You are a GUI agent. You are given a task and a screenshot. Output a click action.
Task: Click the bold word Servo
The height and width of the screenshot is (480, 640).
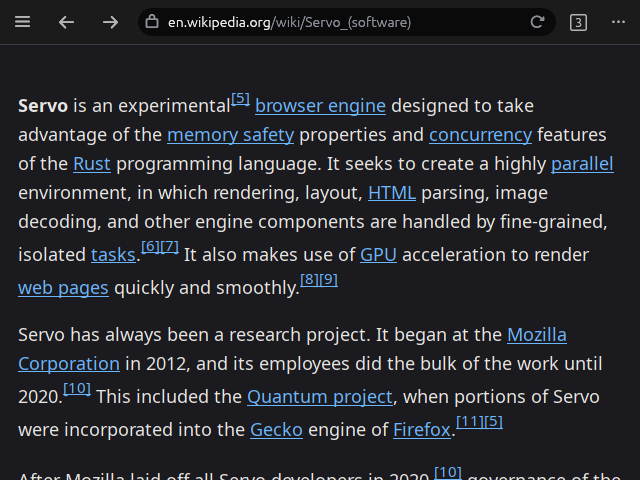43,106
